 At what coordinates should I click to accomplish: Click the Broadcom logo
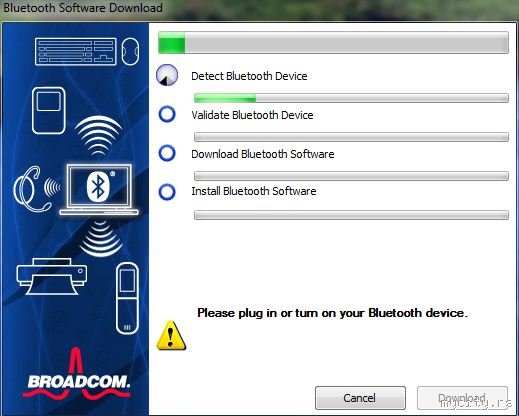pos(77,374)
